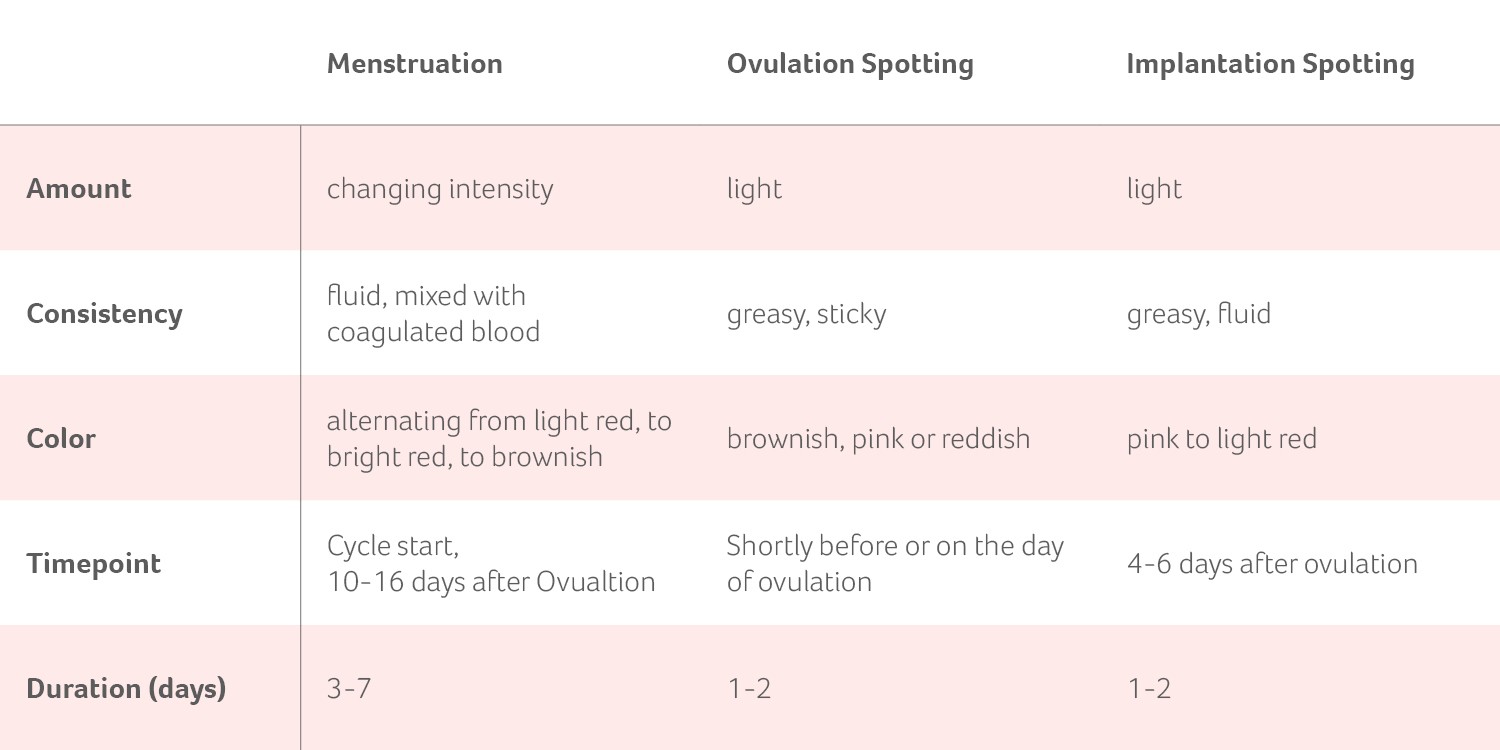Click 'Cycle start, 10-16 days after' cell
Screen dimensions: 1500x750
490,564
